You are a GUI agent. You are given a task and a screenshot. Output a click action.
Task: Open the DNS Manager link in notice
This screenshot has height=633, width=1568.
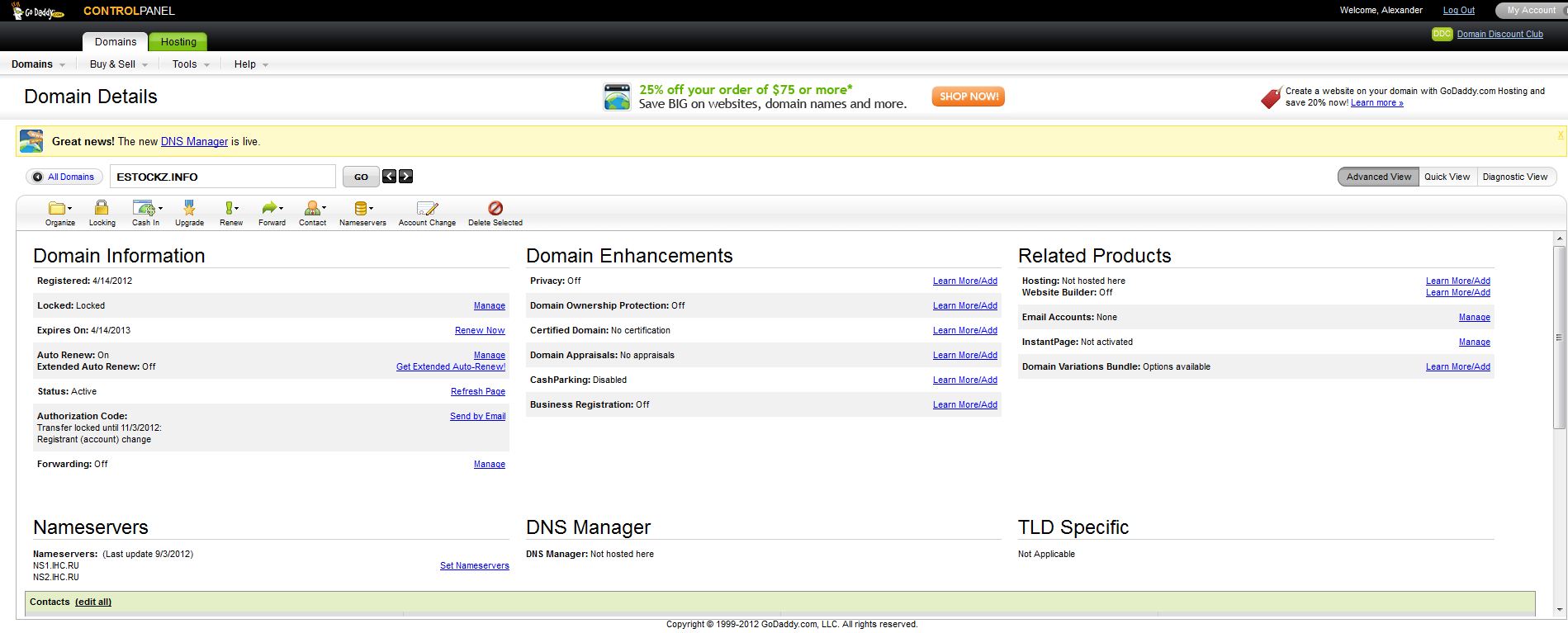click(194, 142)
